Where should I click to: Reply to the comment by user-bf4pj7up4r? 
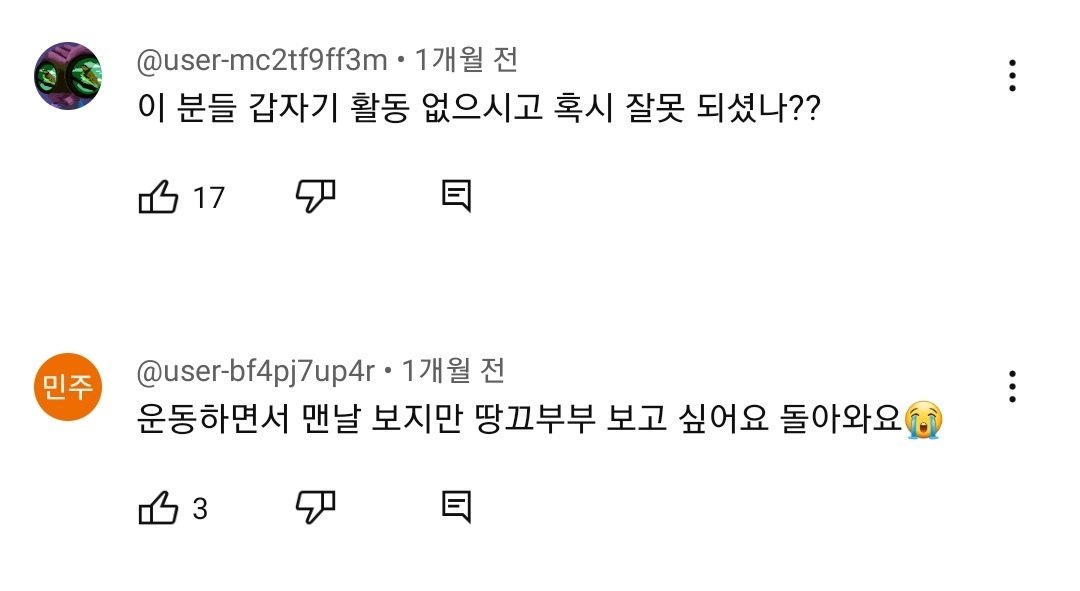tap(456, 508)
